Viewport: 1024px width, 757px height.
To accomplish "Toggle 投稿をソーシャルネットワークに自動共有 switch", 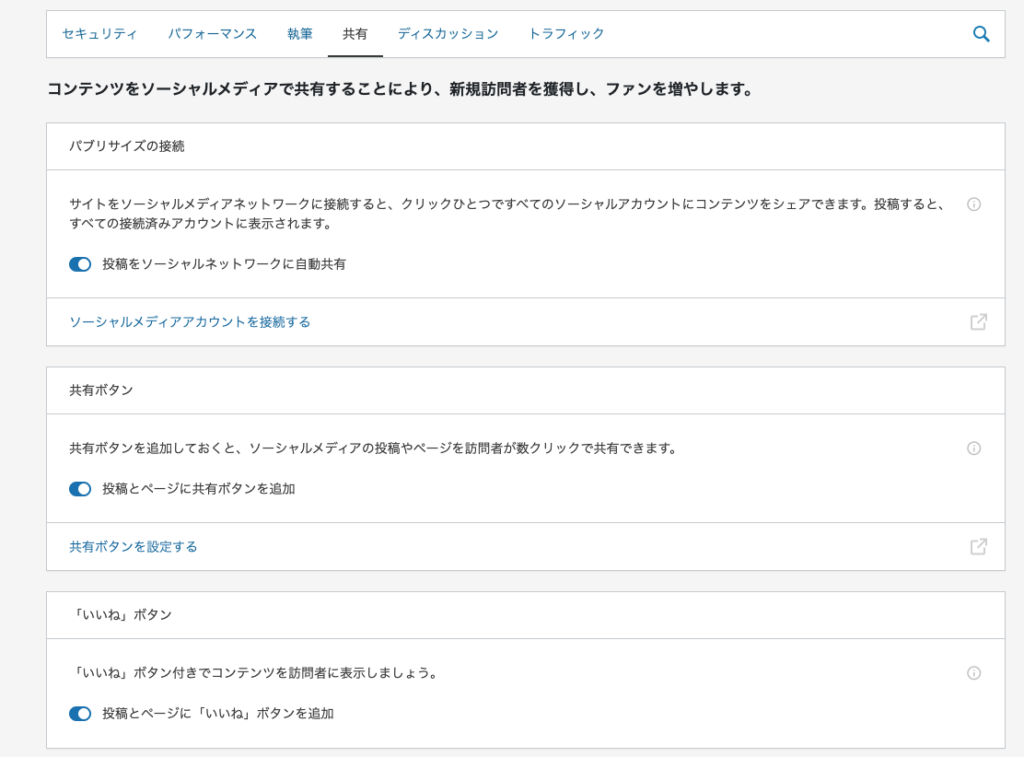I will 80,264.
